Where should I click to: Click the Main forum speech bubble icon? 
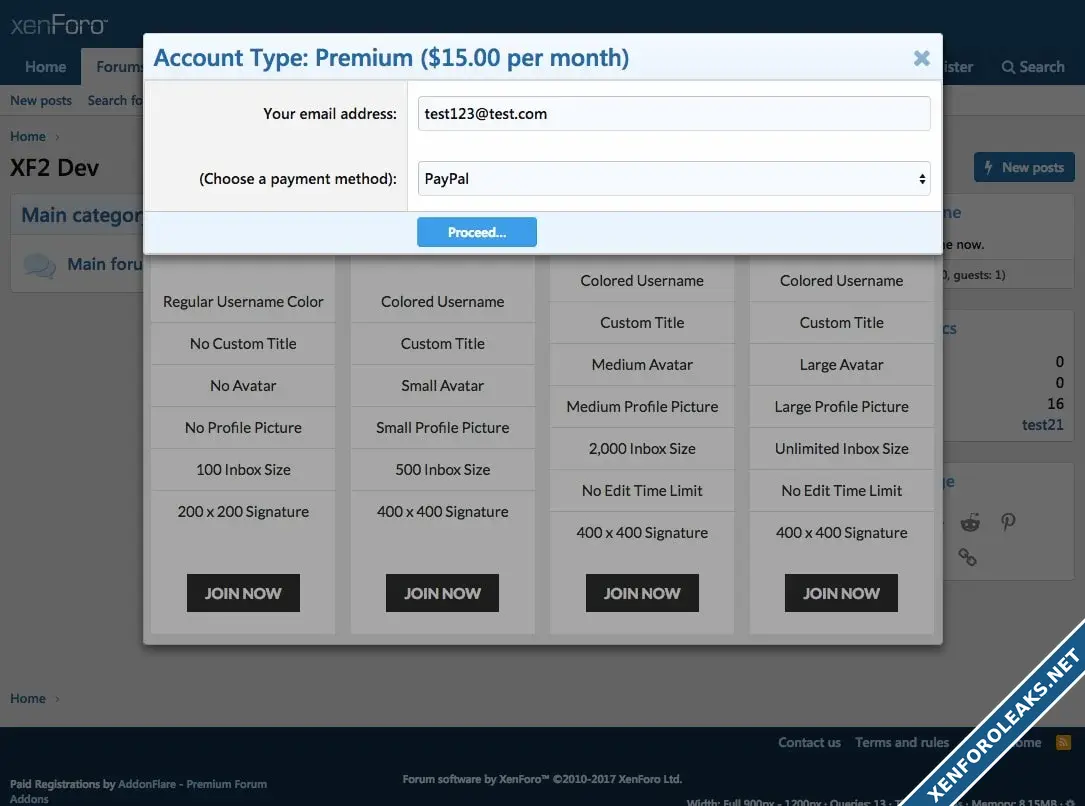[39, 266]
